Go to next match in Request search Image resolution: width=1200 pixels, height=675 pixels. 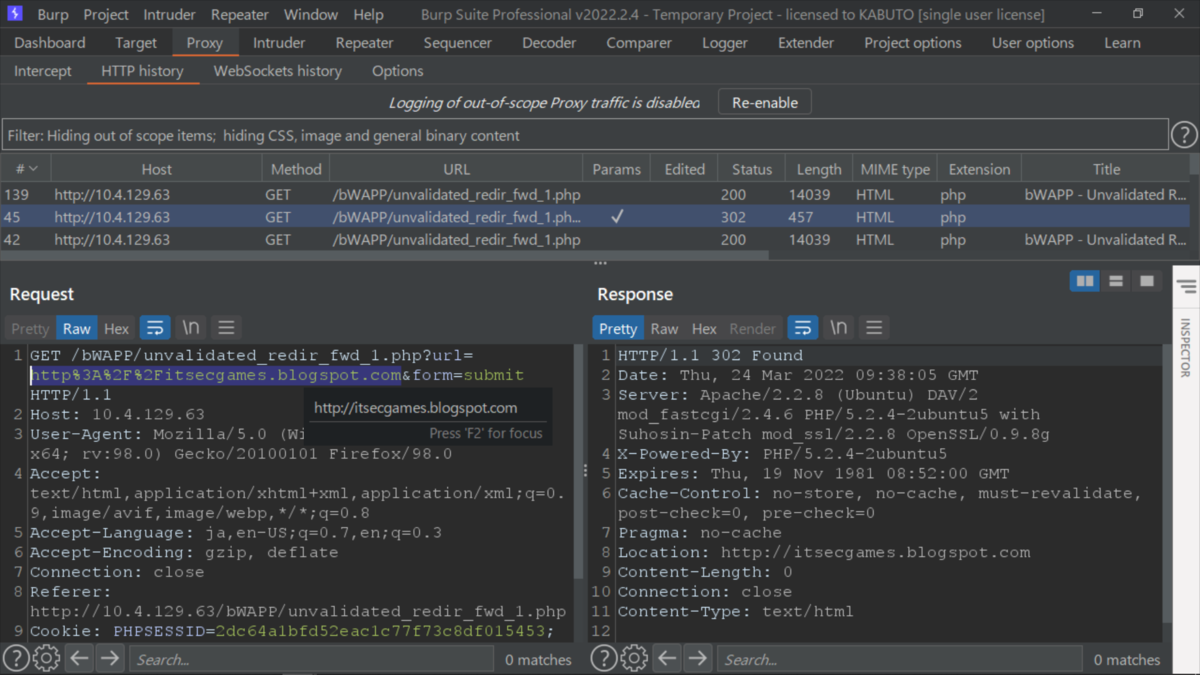pyautogui.click(x=110, y=658)
